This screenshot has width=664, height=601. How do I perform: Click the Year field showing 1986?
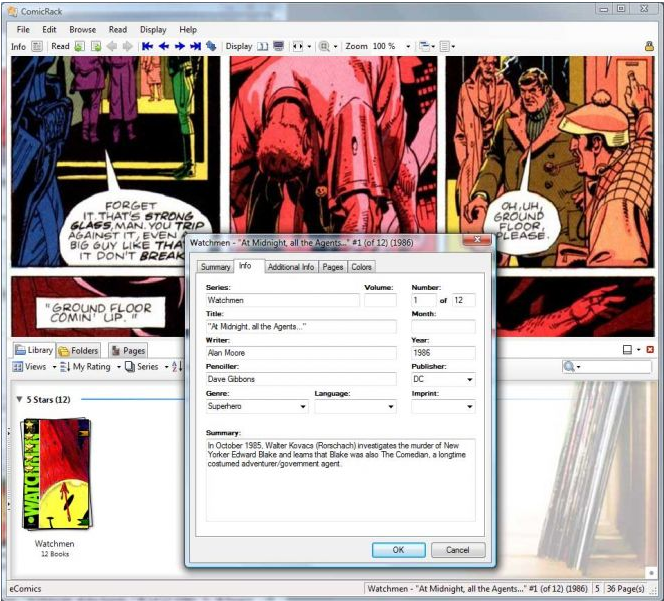pyautogui.click(x=443, y=353)
